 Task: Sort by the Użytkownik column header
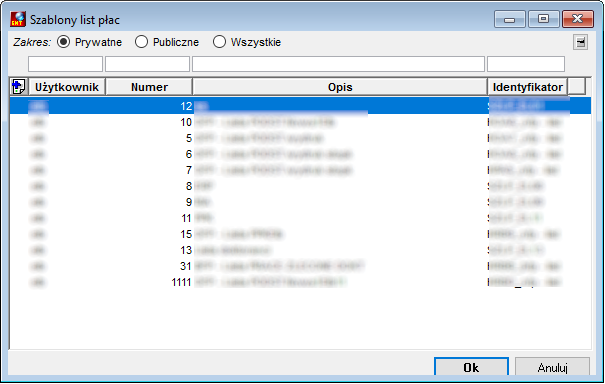(67, 87)
